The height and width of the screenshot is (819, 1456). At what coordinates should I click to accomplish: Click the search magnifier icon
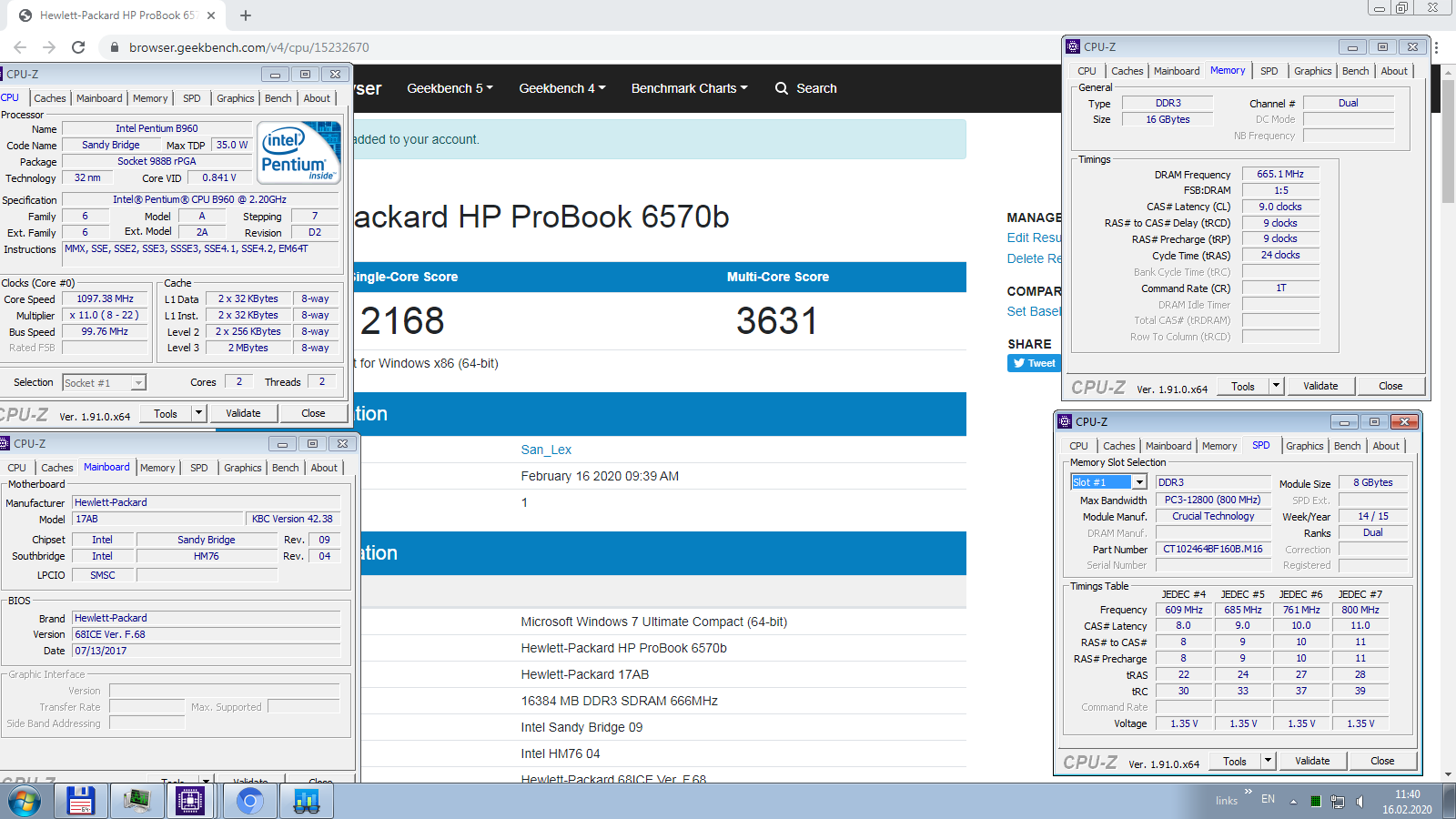click(782, 88)
